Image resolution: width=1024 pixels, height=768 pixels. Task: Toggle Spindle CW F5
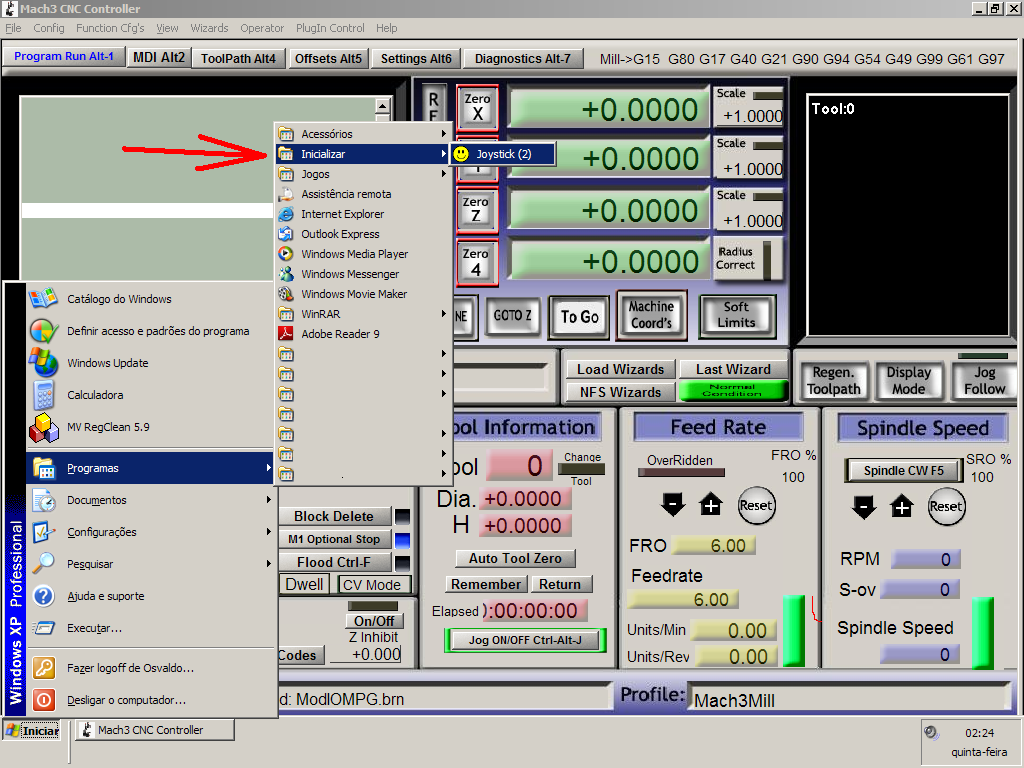[x=903, y=471]
